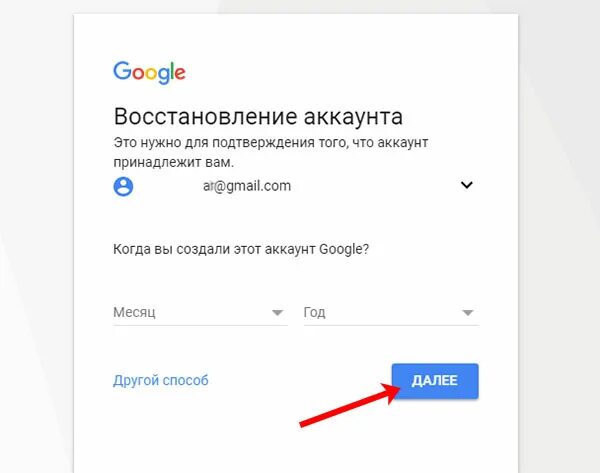Open the Месяц dropdown

click(200, 313)
